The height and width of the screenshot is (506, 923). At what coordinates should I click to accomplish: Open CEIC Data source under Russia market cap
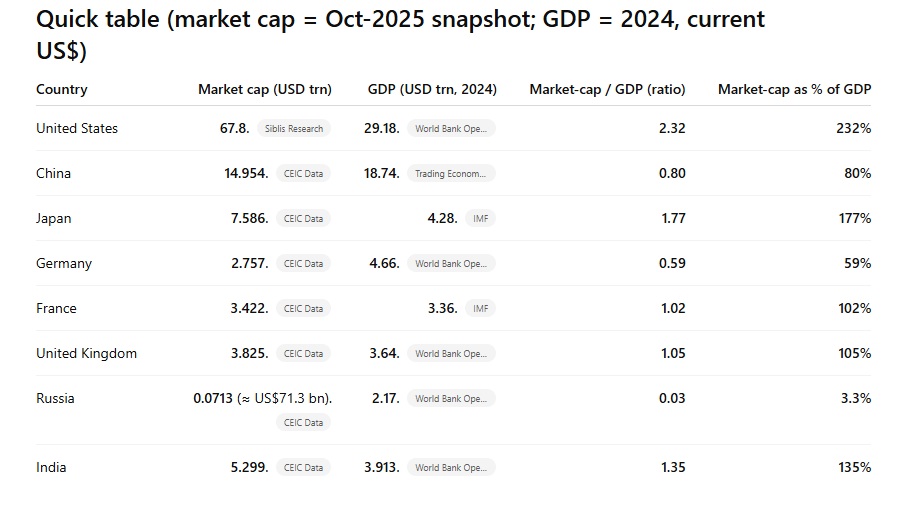(303, 423)
